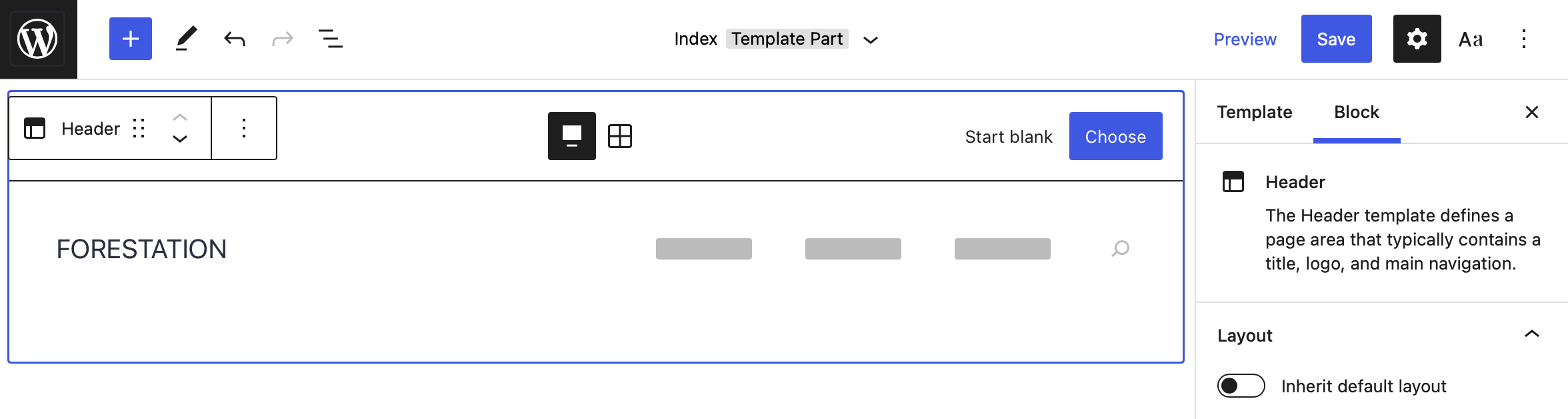This screenshot has width=1568, height=419.
Task: Click the search magnifier in the header preview
Action: pos(1119,249)
